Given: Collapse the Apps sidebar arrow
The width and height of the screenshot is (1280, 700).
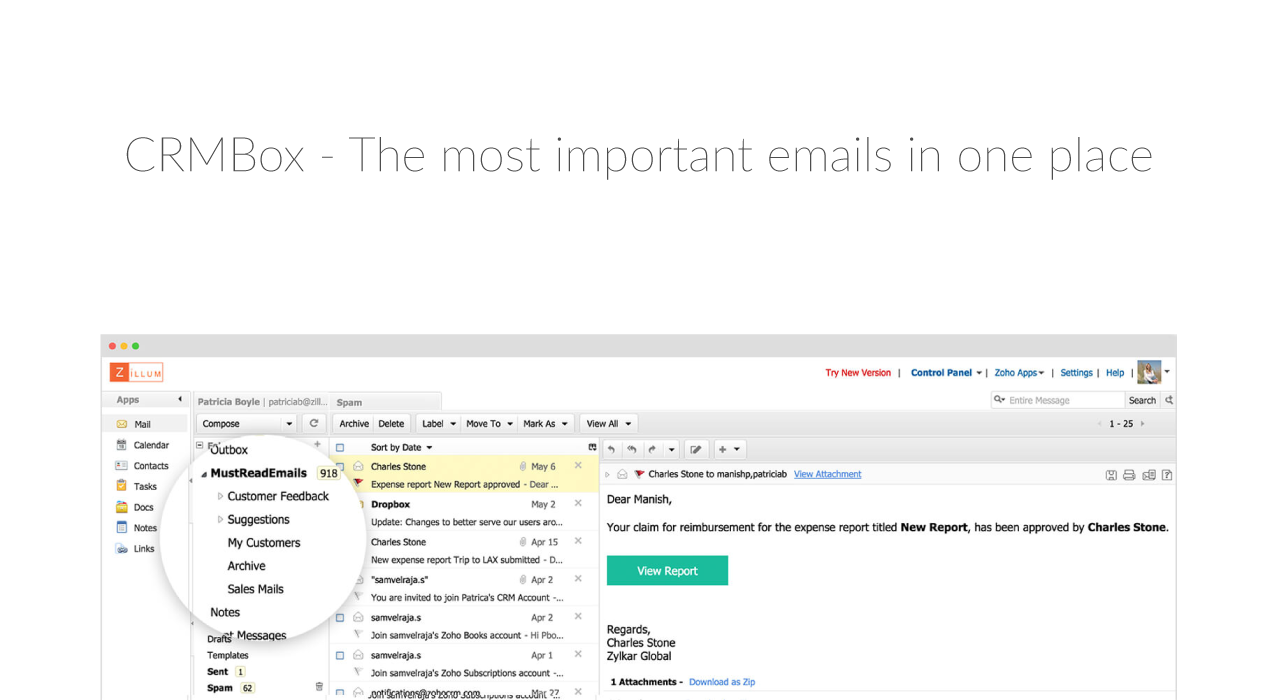Looking at the screenshot, I should tap(180, 400).
